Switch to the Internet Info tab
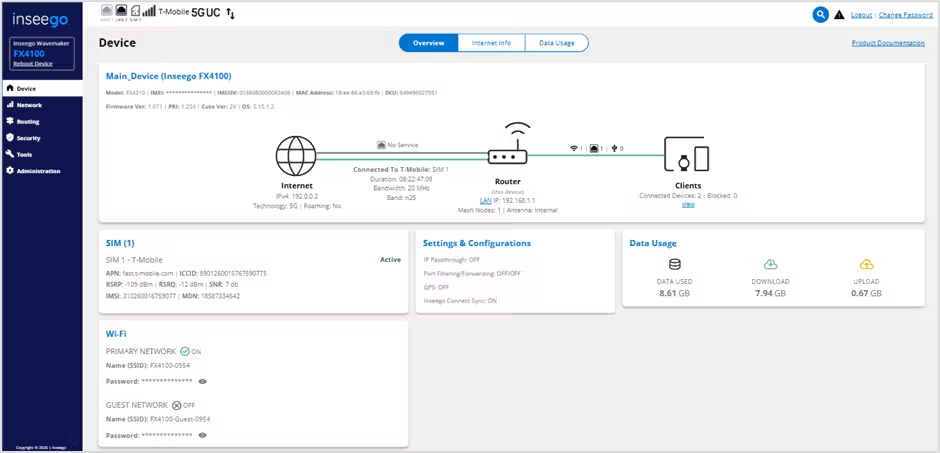 [x=491, y=43]
